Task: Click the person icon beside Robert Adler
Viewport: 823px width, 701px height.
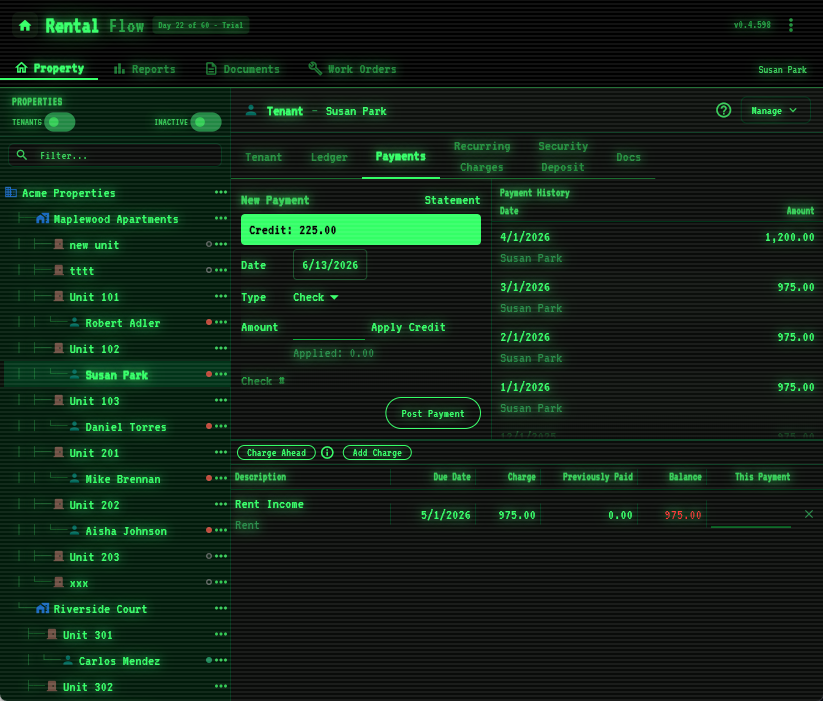Action: tap(75, 322)
